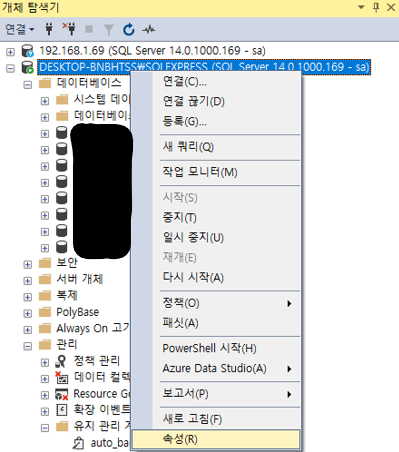This screenshot has width=399, height=452.
Task: Collapse the 유지 관리 계획 folder
Action: pyautogui.click(x=45, y=428)
